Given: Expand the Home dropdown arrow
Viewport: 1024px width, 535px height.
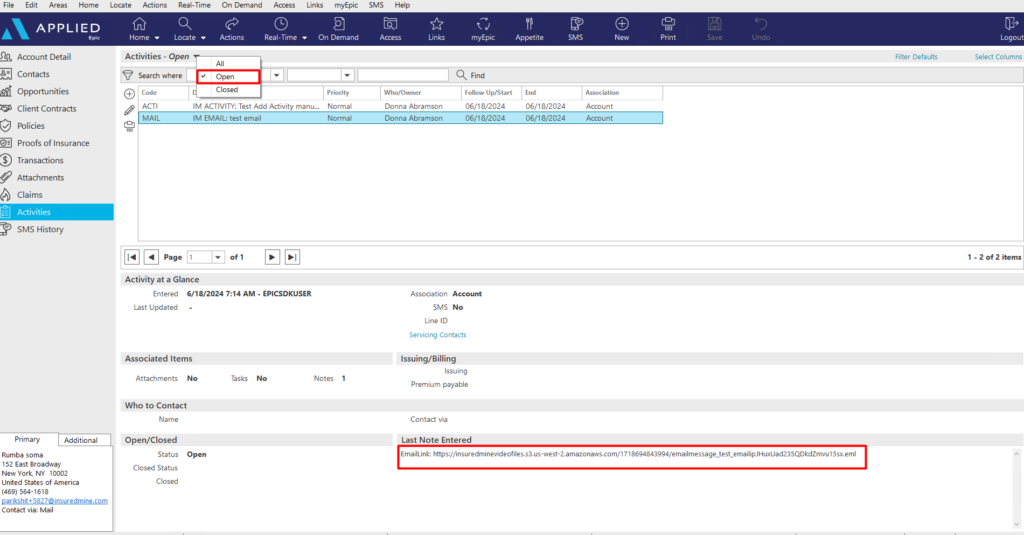Looking at the screenshot, I should (x=157, y=38).
